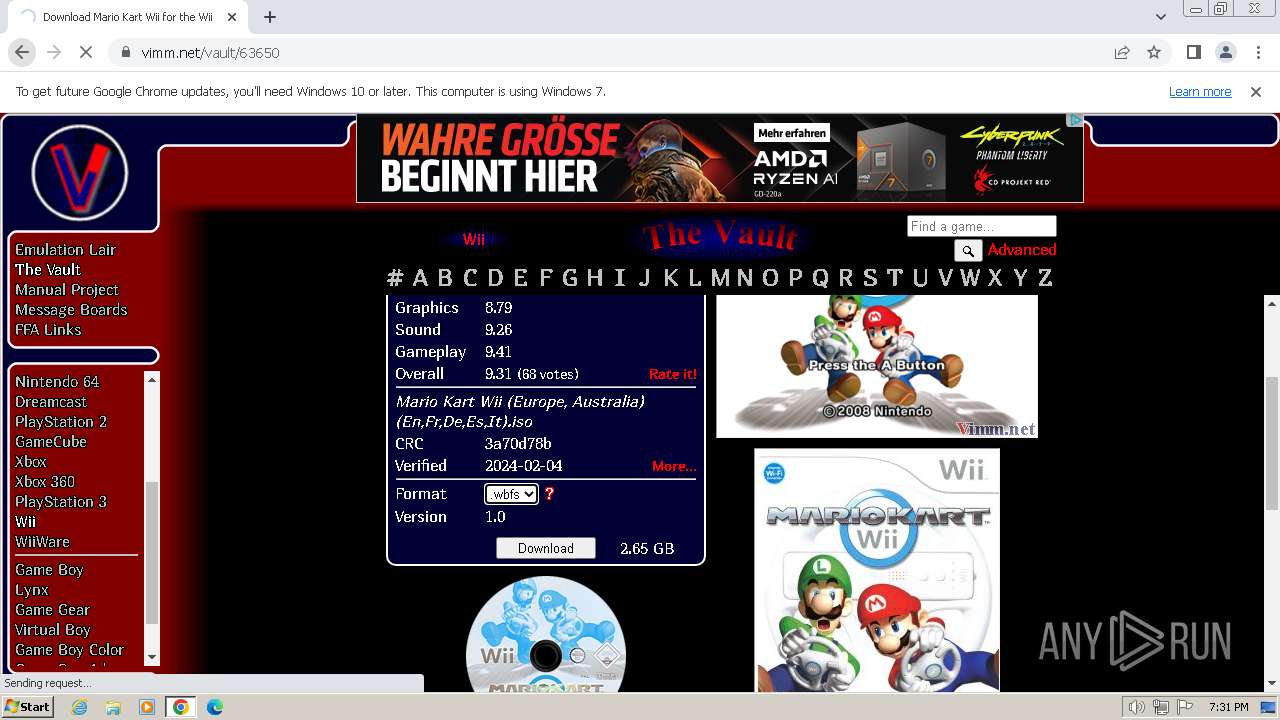Screen dimensions: 1280x720
Task: Open the Format .wbfs dropdown
Action: [511, 494]
